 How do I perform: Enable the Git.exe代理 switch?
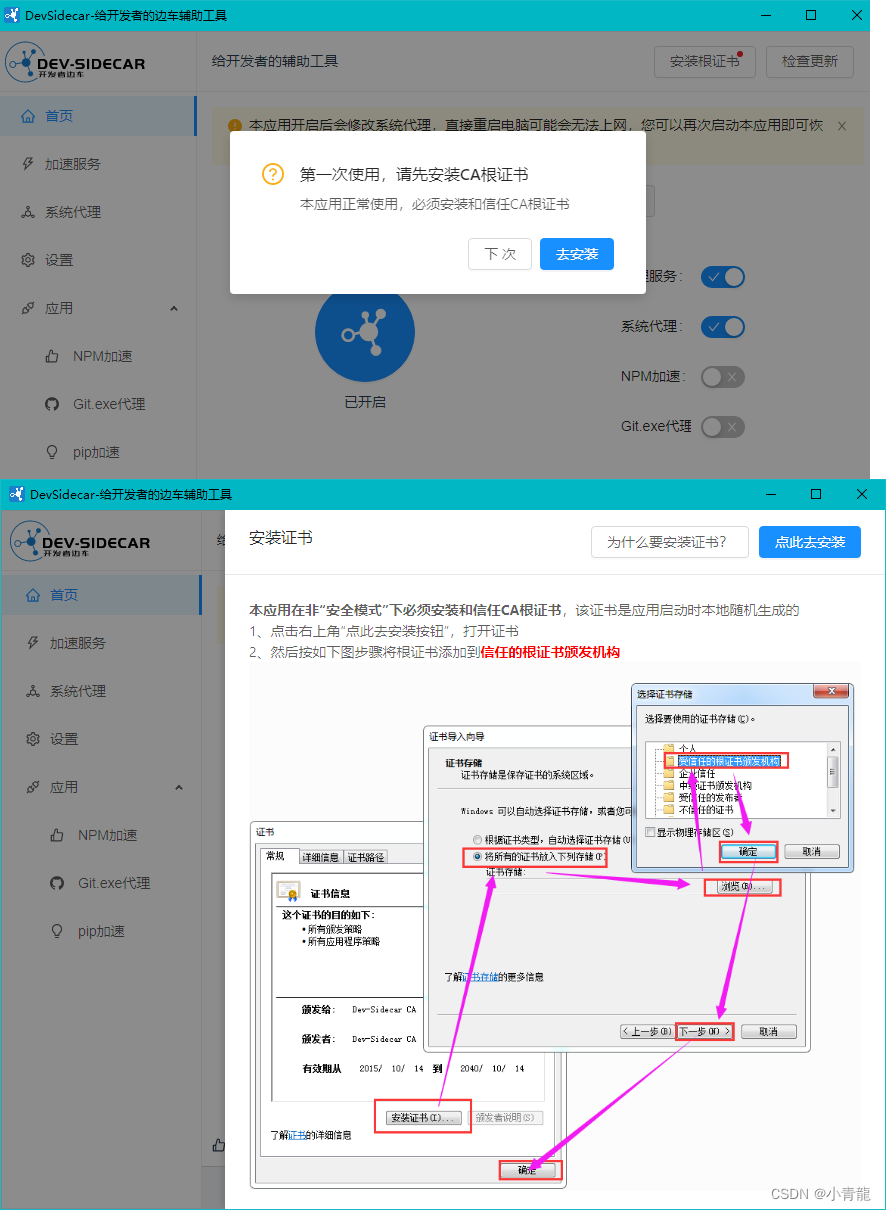[723, 427]
